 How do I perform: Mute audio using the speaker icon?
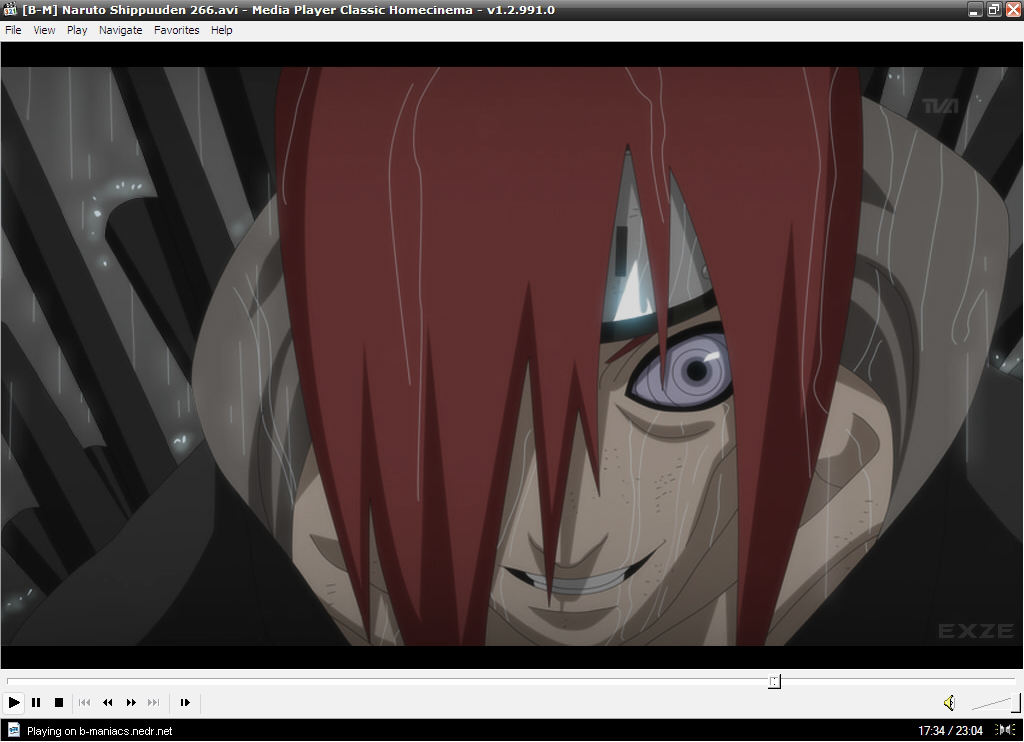pos(949,703)
